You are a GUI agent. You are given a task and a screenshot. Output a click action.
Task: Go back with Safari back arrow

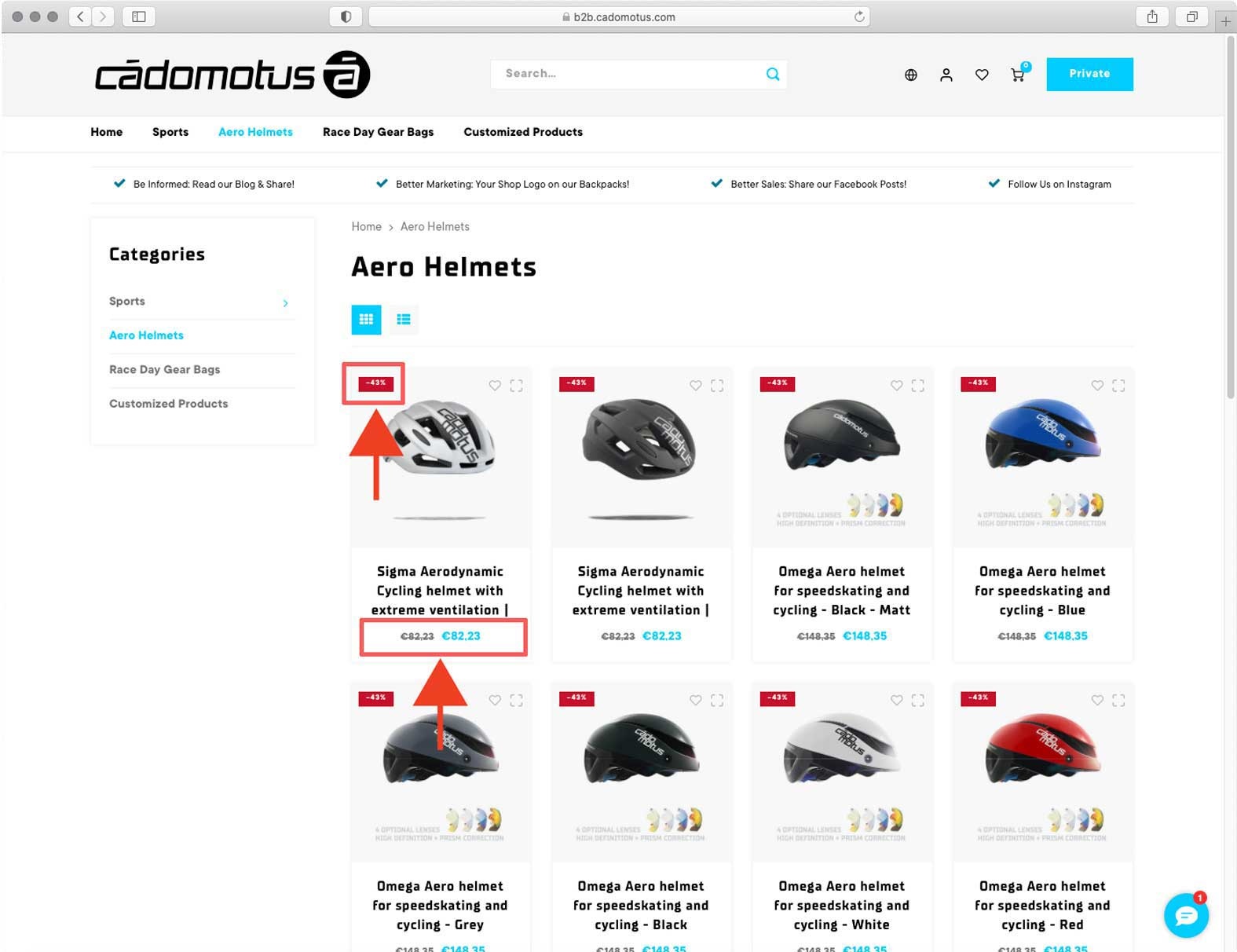tap(80, 16)
